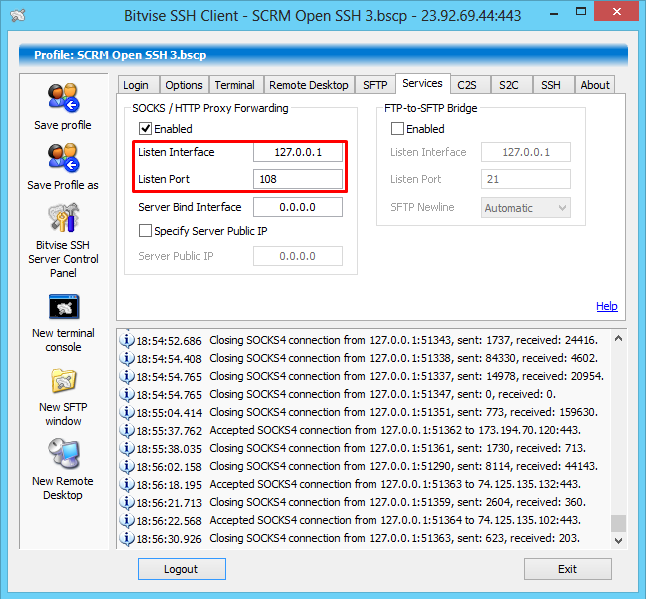Click the Exit button

click(x=568, y=569)
